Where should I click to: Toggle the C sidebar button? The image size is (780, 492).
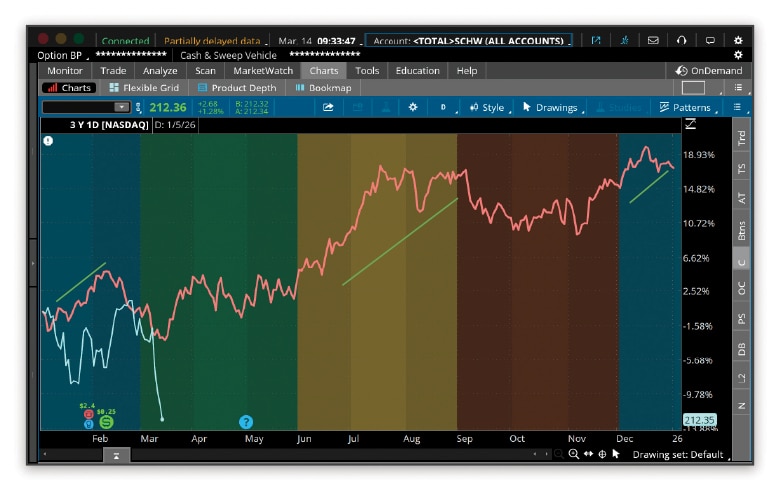(742, 262)
